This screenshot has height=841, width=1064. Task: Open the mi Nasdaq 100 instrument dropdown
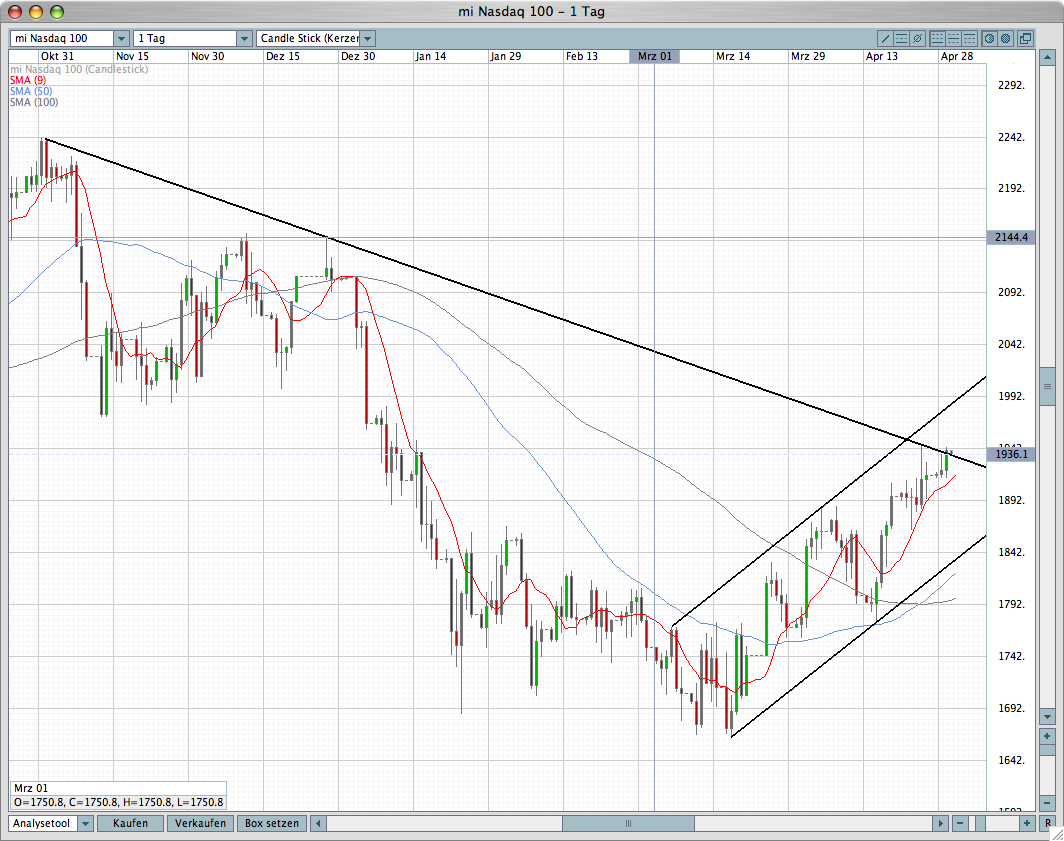pos(121,39)
